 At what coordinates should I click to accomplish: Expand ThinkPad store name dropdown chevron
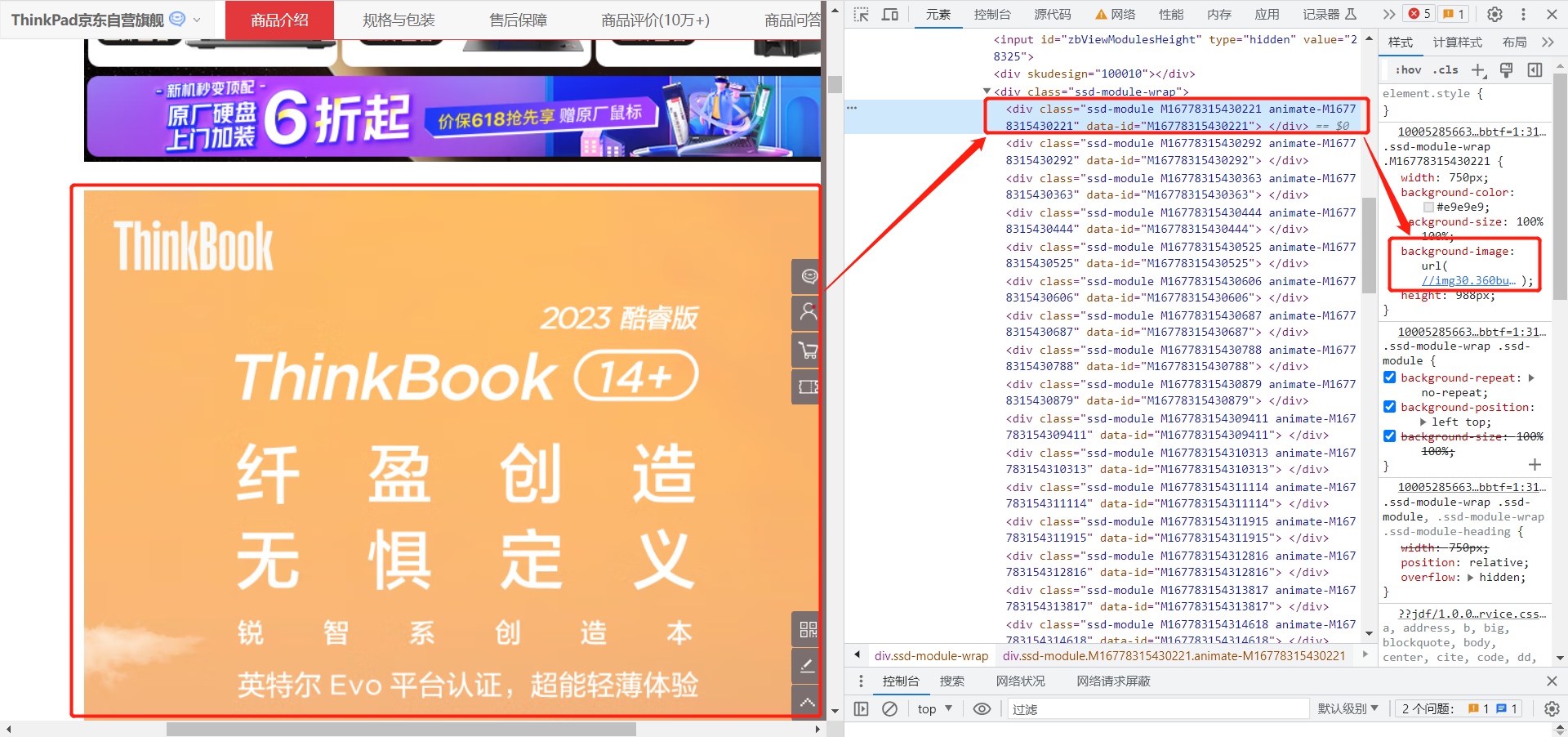tap(197, 20)
